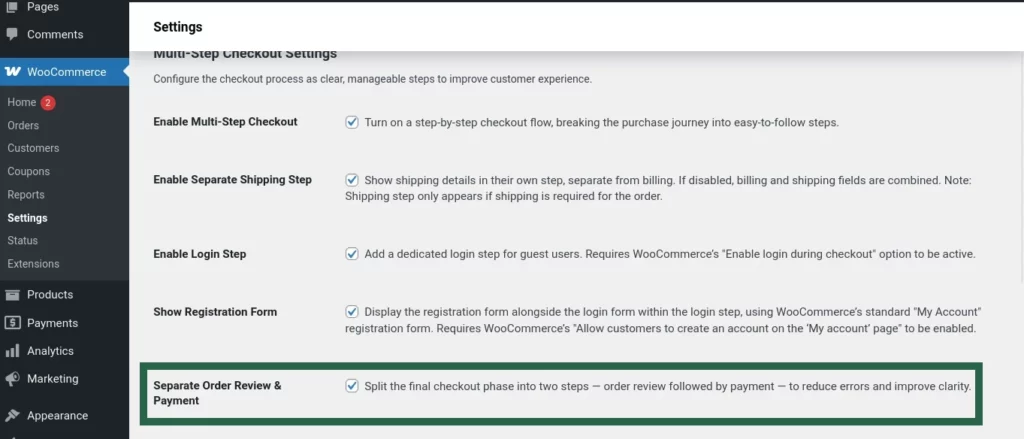Disable the Enable Login Step checkbox
The height and width of the screenshot is (439, 1024).
[352, 254]
